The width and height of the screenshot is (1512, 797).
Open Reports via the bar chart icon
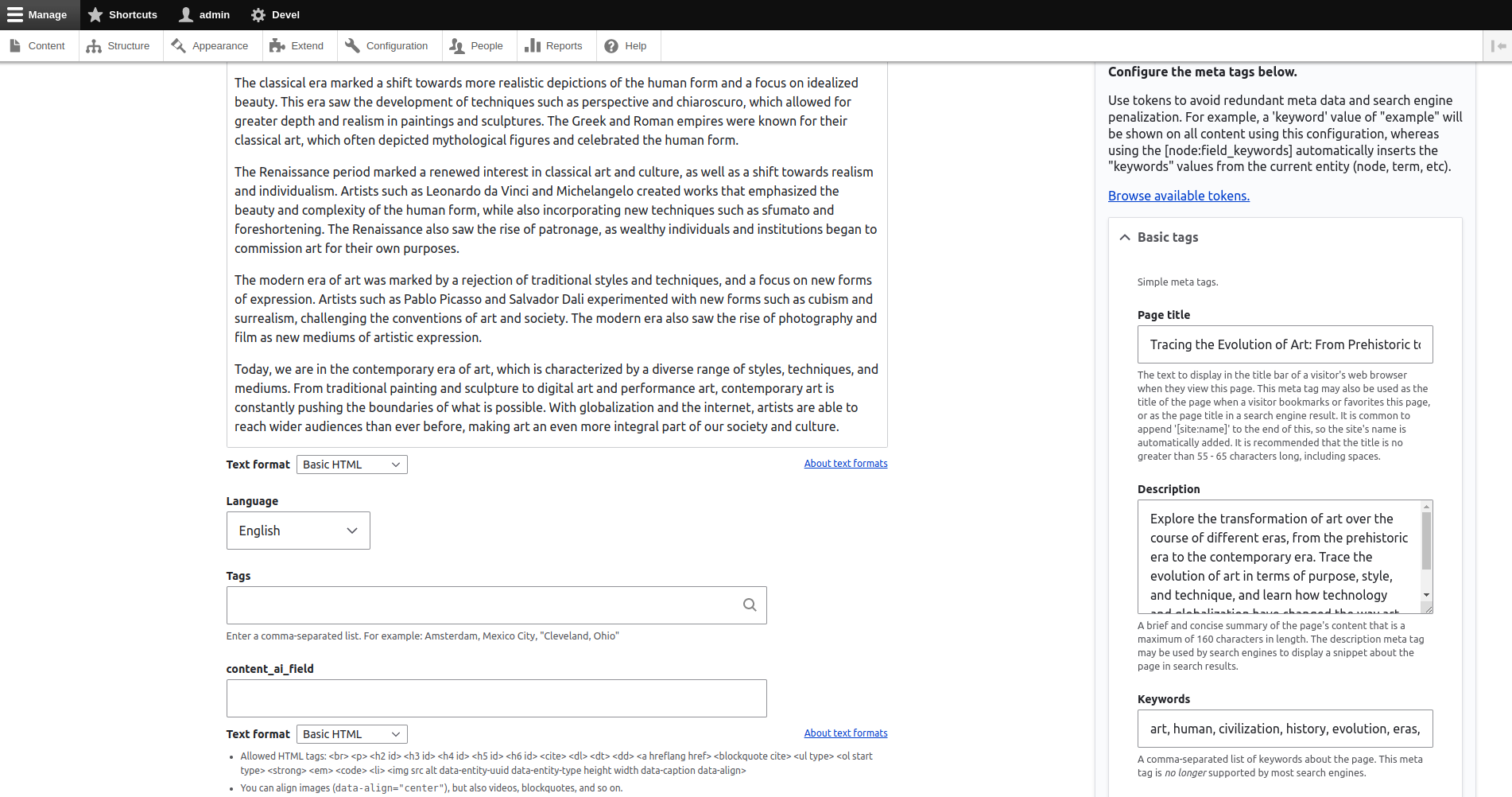pos(532,45)
